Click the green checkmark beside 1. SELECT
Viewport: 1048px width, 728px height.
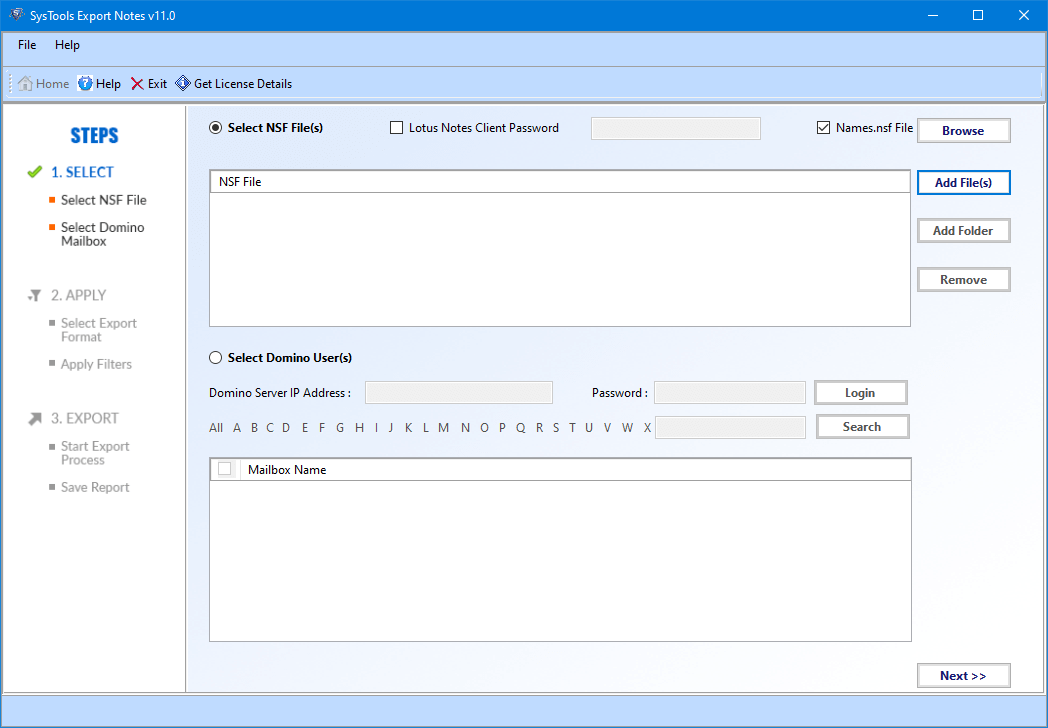[35, 172]
